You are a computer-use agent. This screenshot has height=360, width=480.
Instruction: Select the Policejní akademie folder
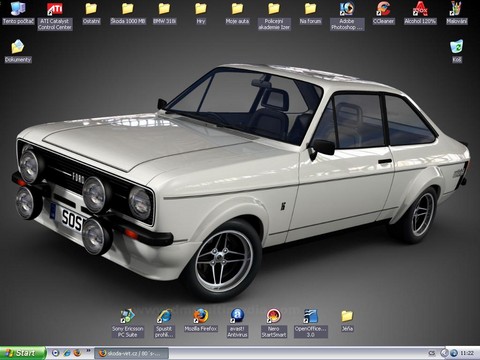point(274,16)
